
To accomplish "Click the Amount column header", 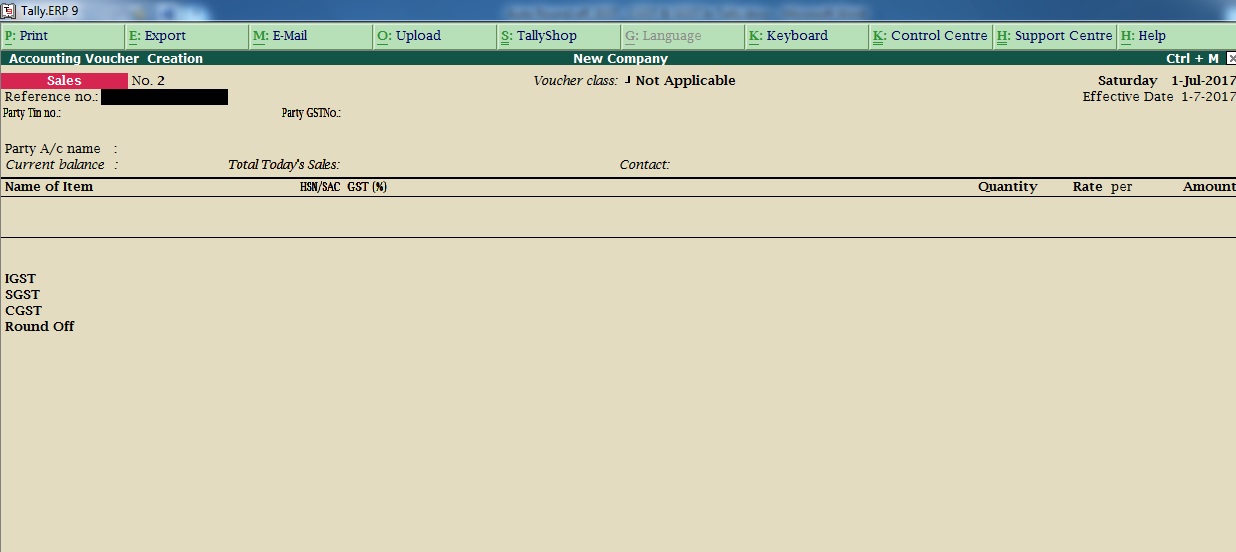I will 1209,187.
